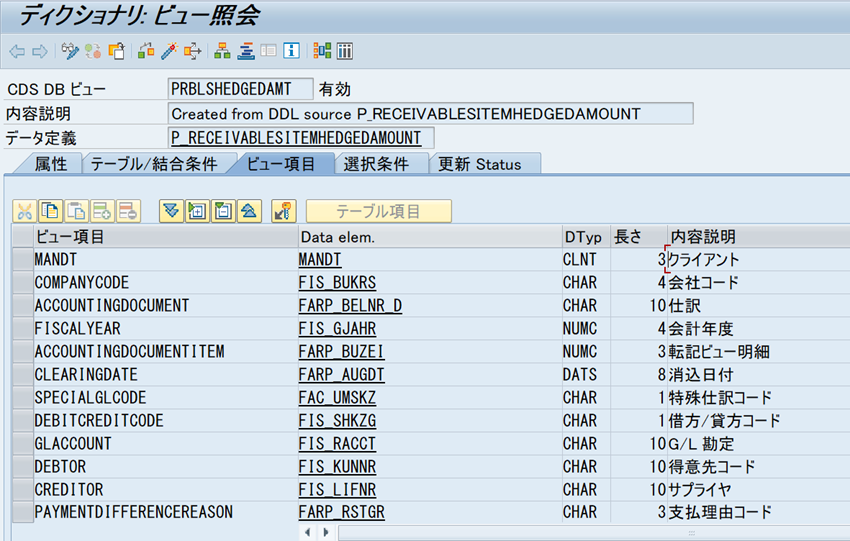Show table contents with the grid icon
850x541 pixels.
point(345,51)
